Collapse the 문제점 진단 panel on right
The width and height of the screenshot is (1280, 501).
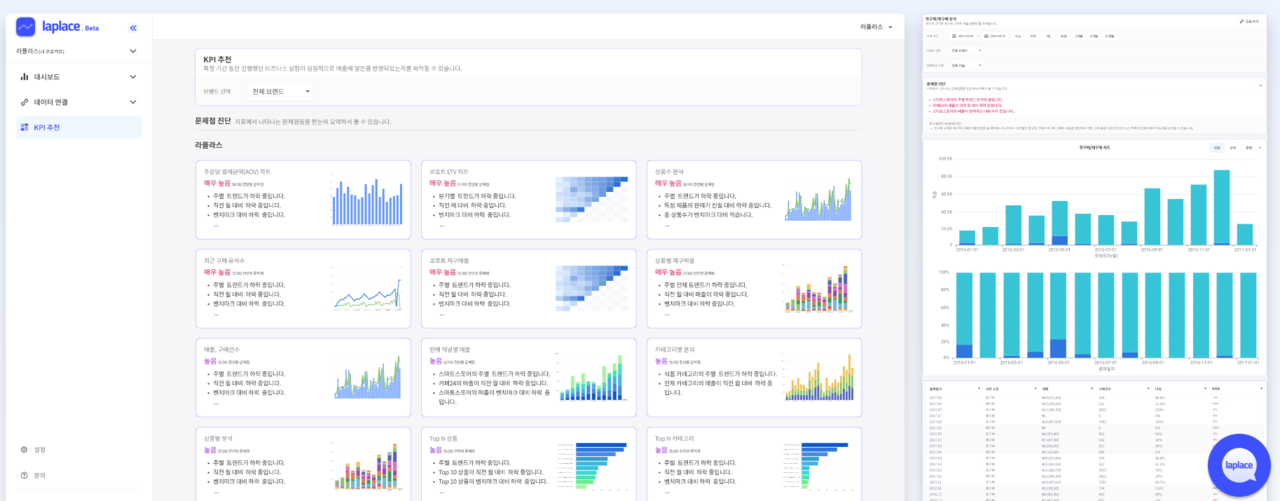click(1258, 86)
